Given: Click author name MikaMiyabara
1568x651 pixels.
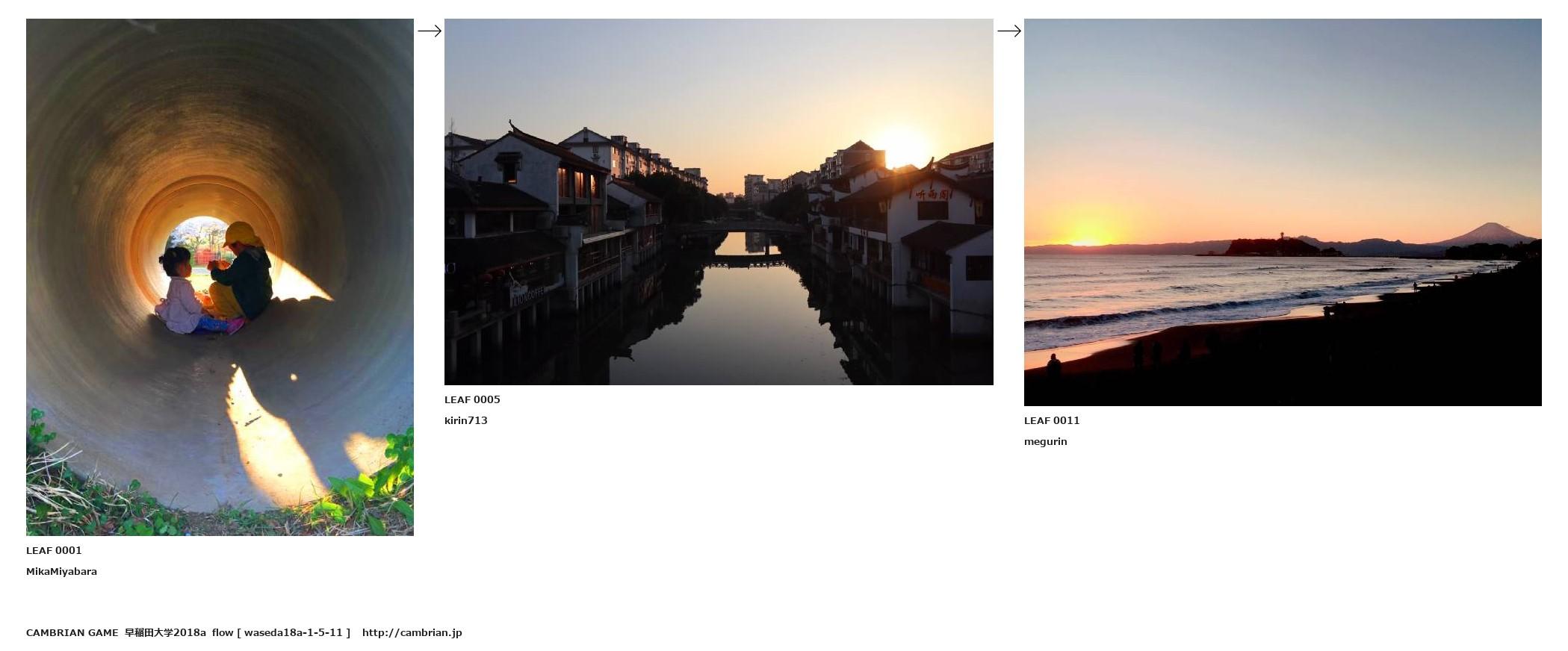Looking at the screenshot, I should pos(61,571).
